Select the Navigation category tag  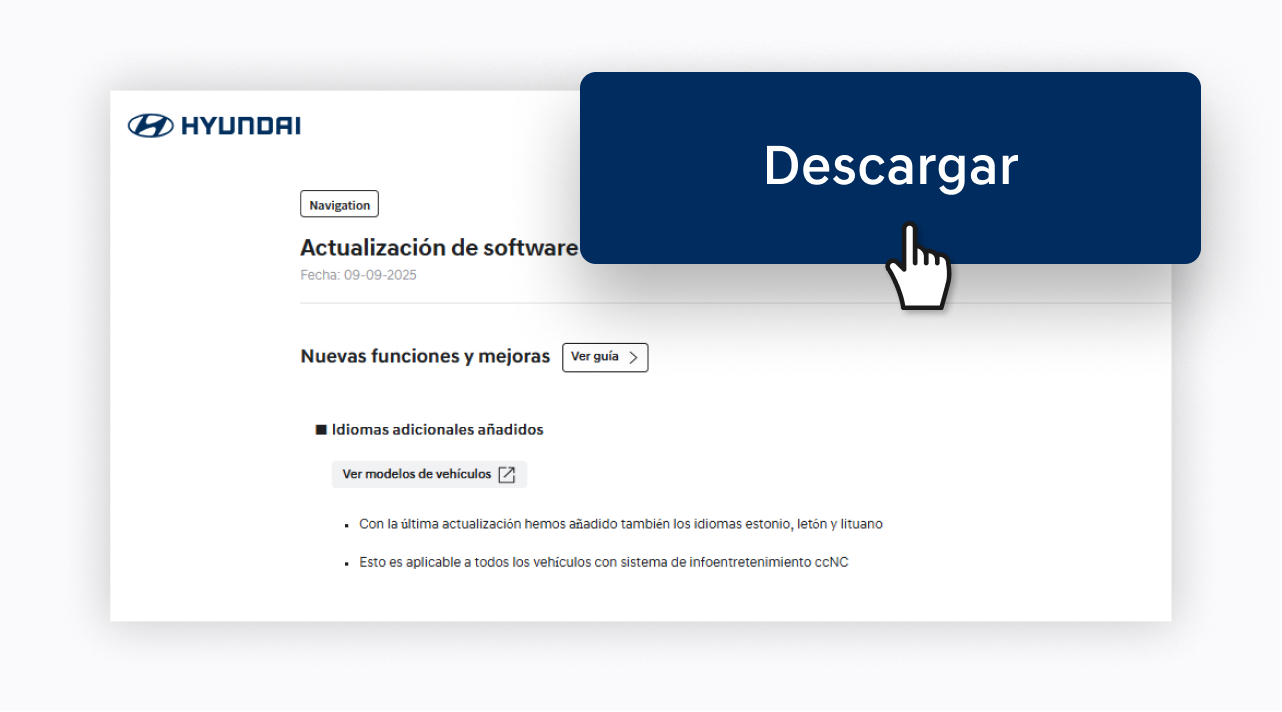coord(339,205)
